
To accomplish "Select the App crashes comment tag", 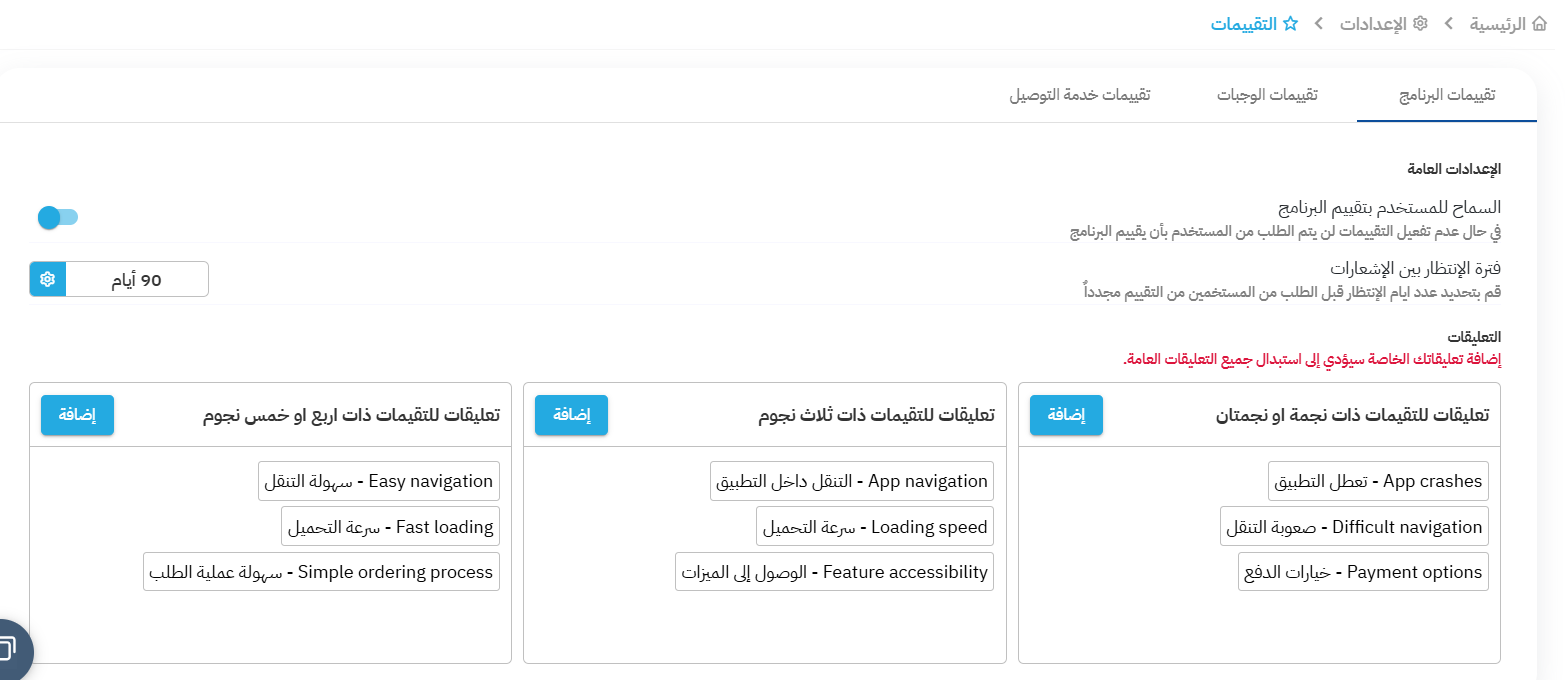I will [1378, 481].
